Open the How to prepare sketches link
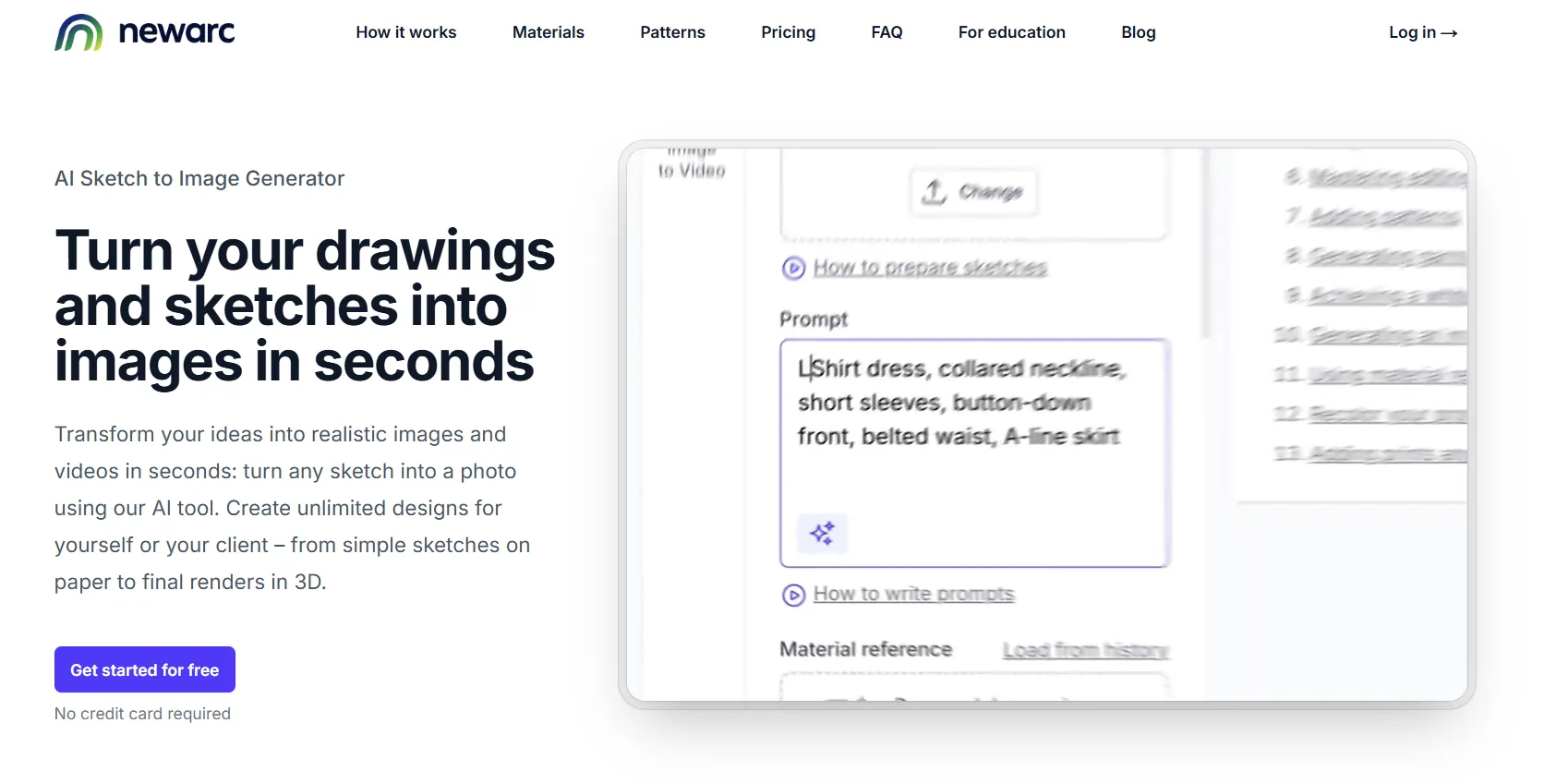This screenshot has width=1568, height=783. pos(930,268)
